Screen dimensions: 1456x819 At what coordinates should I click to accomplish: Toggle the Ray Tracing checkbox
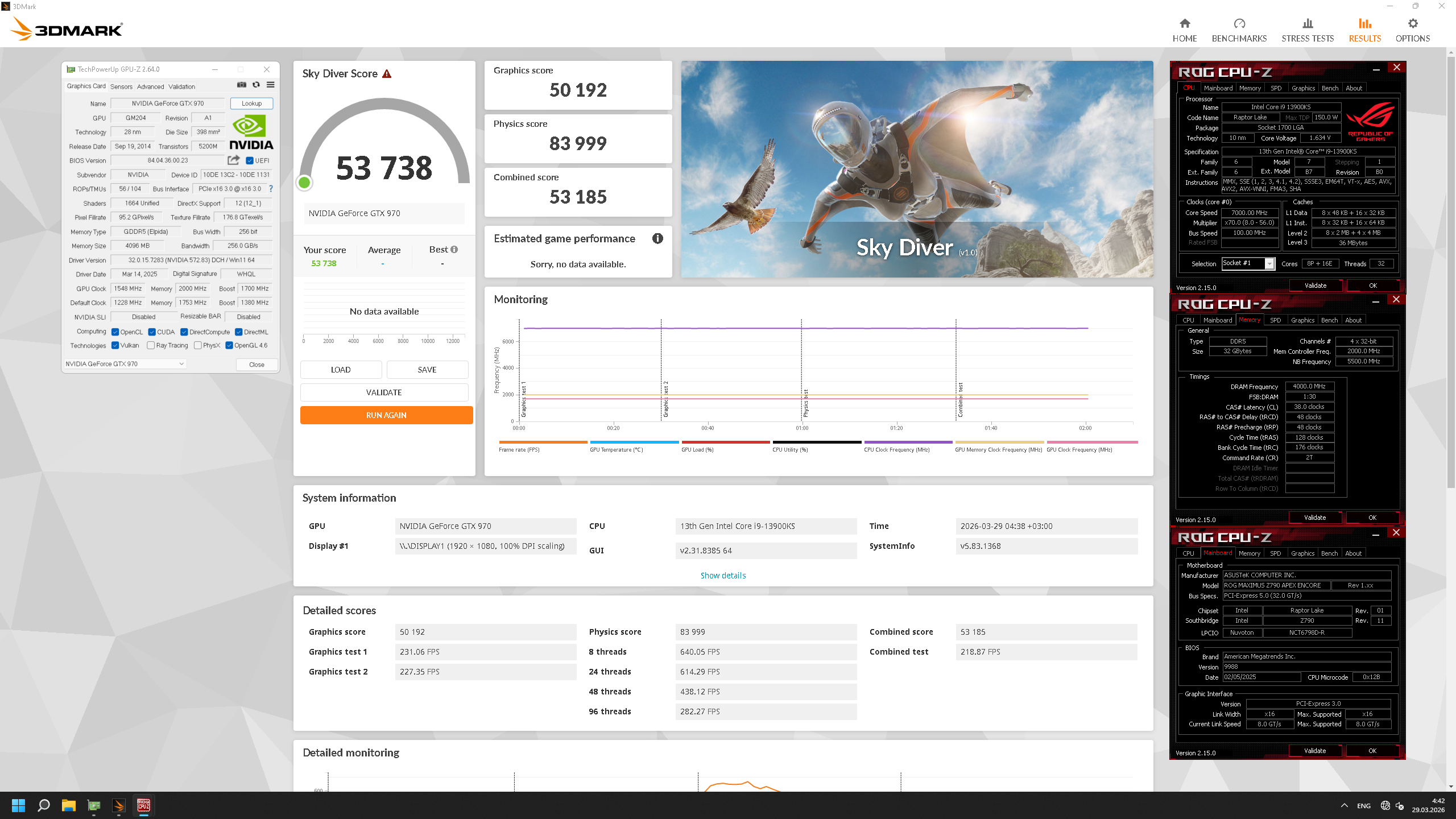151,345
